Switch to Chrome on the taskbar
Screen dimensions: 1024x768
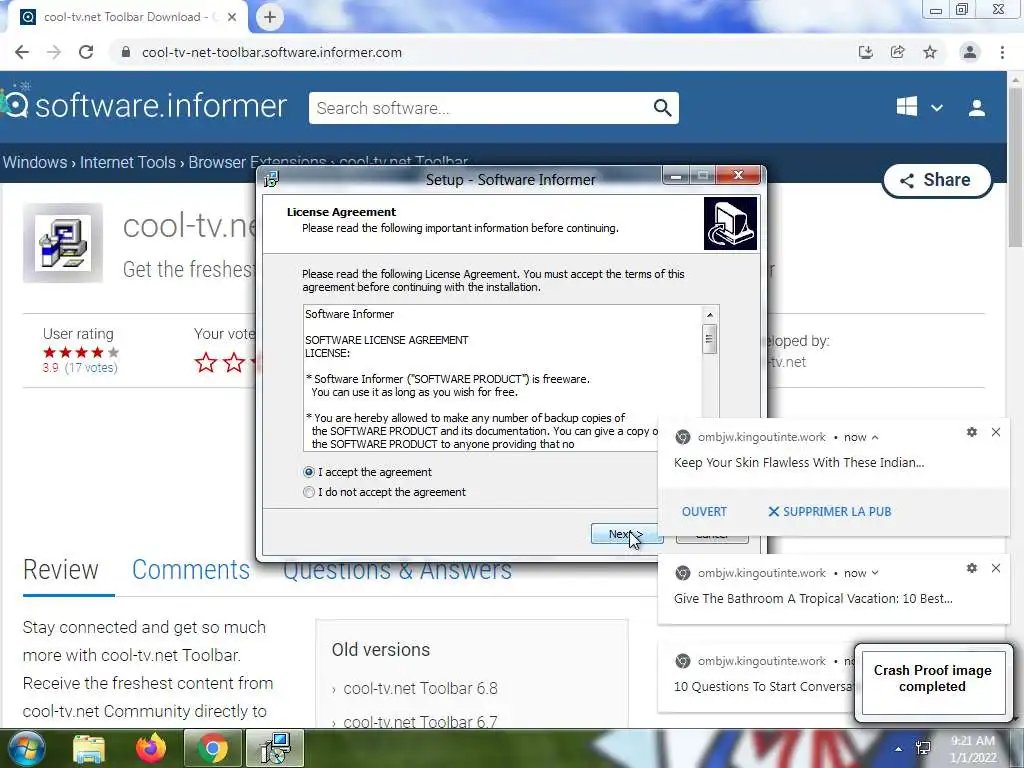pyautogui.click(x=212, y=748)
